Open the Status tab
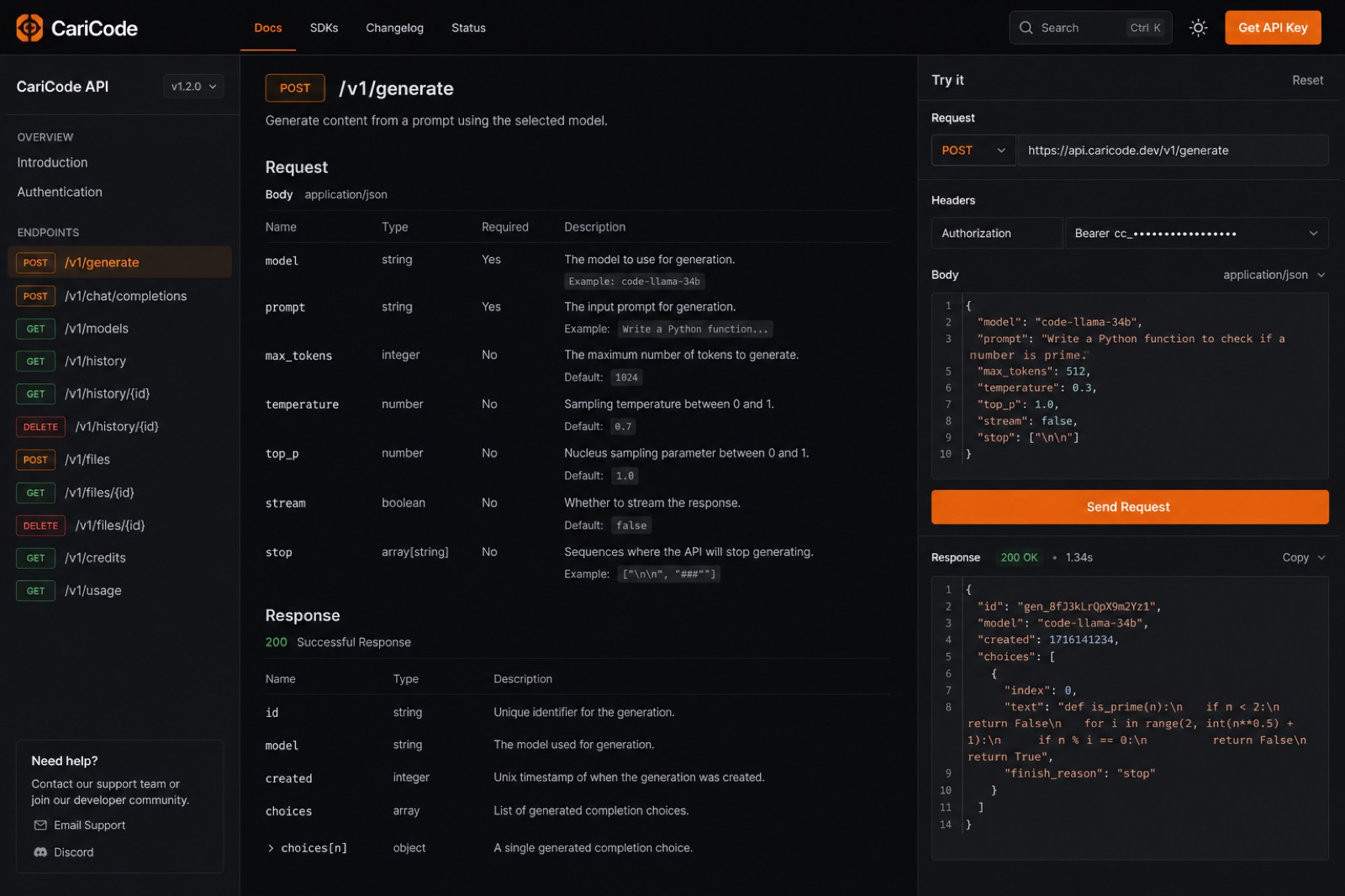Viewport: 1345px width, 896px height. click(x=468, y=28)
